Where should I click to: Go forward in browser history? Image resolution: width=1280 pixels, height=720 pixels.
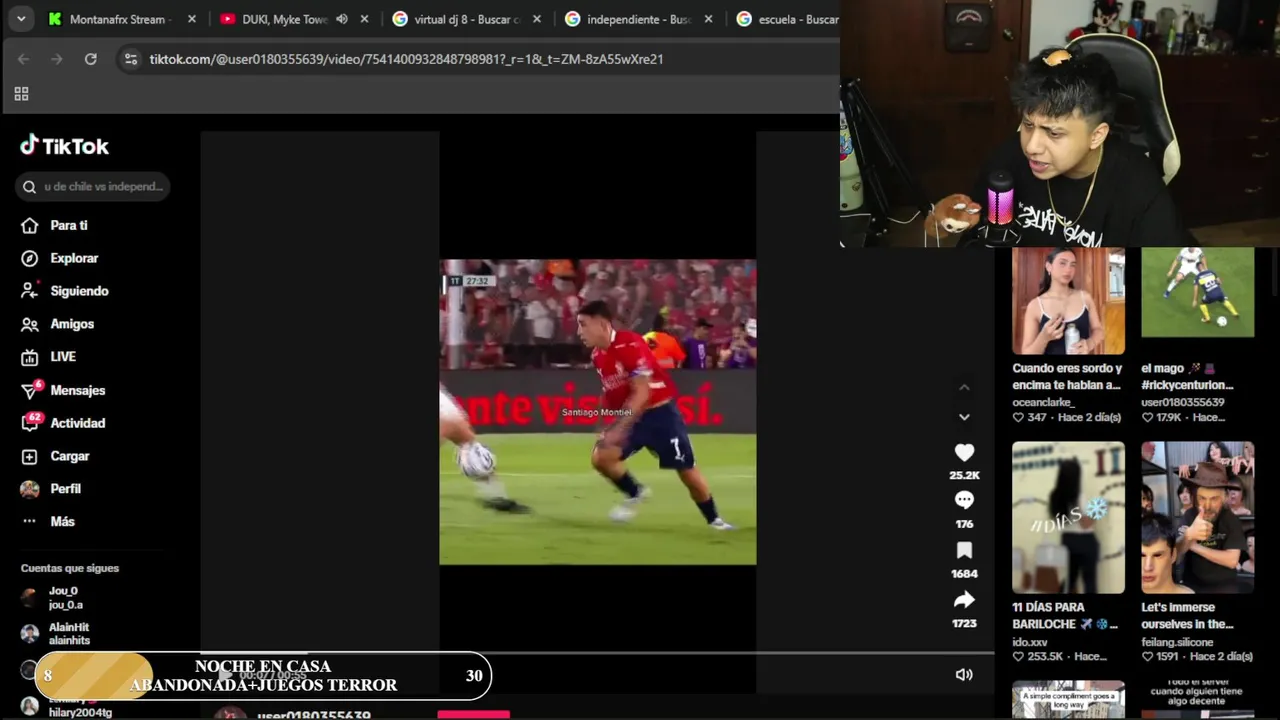click(57, 59)
